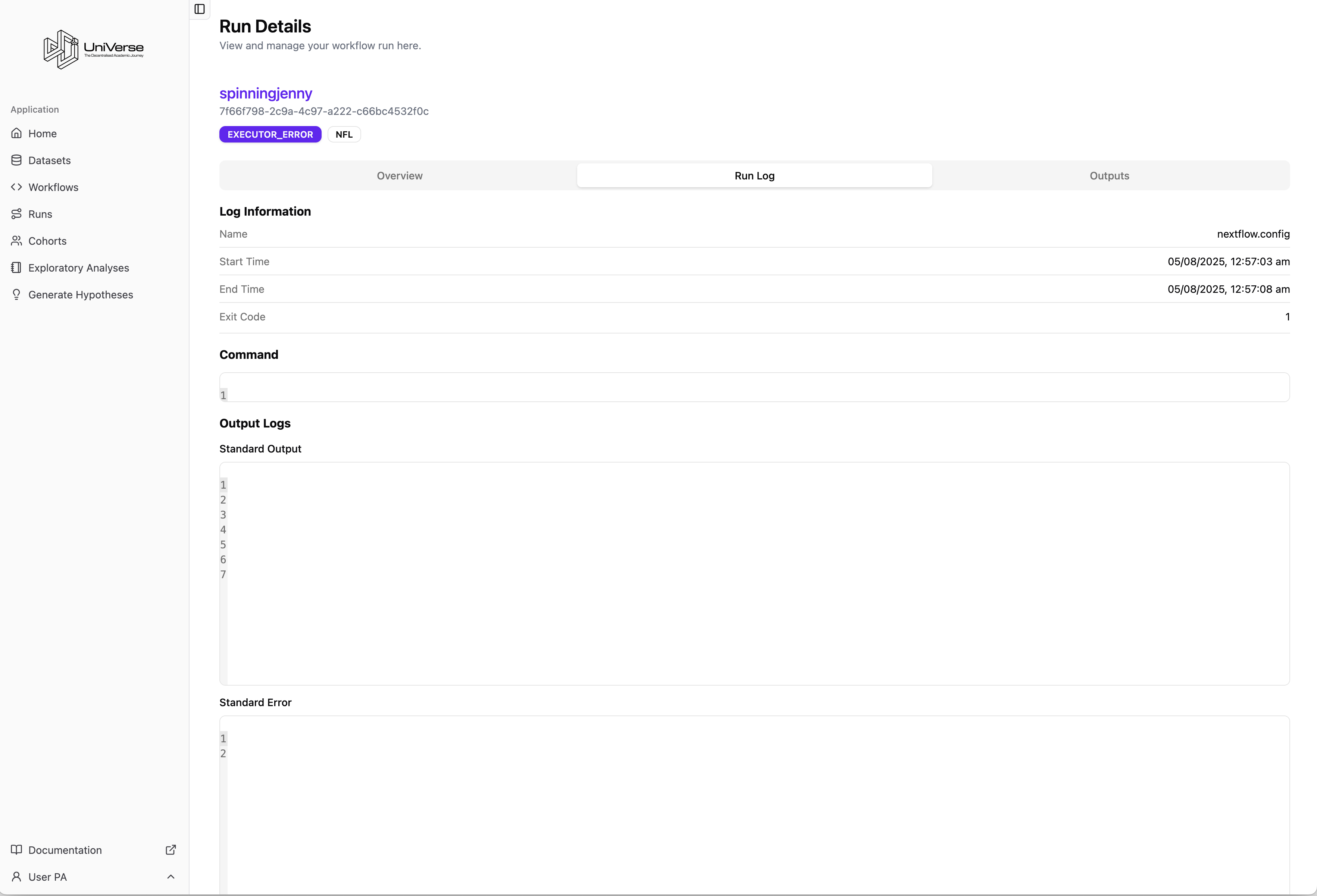Open the spinningjenny workflow link
Viewport: 1317px width, 896px height.
pos(266,94)
